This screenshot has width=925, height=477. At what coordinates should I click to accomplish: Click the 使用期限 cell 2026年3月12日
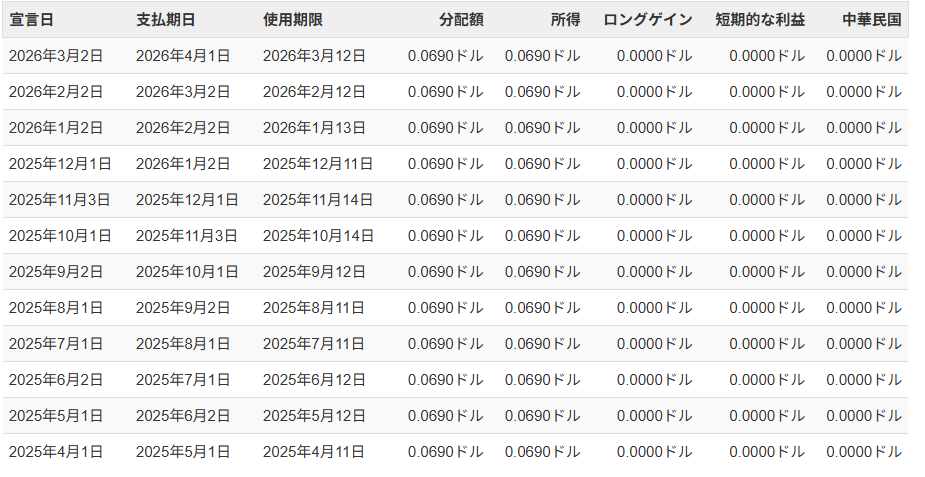coord(314,56)
